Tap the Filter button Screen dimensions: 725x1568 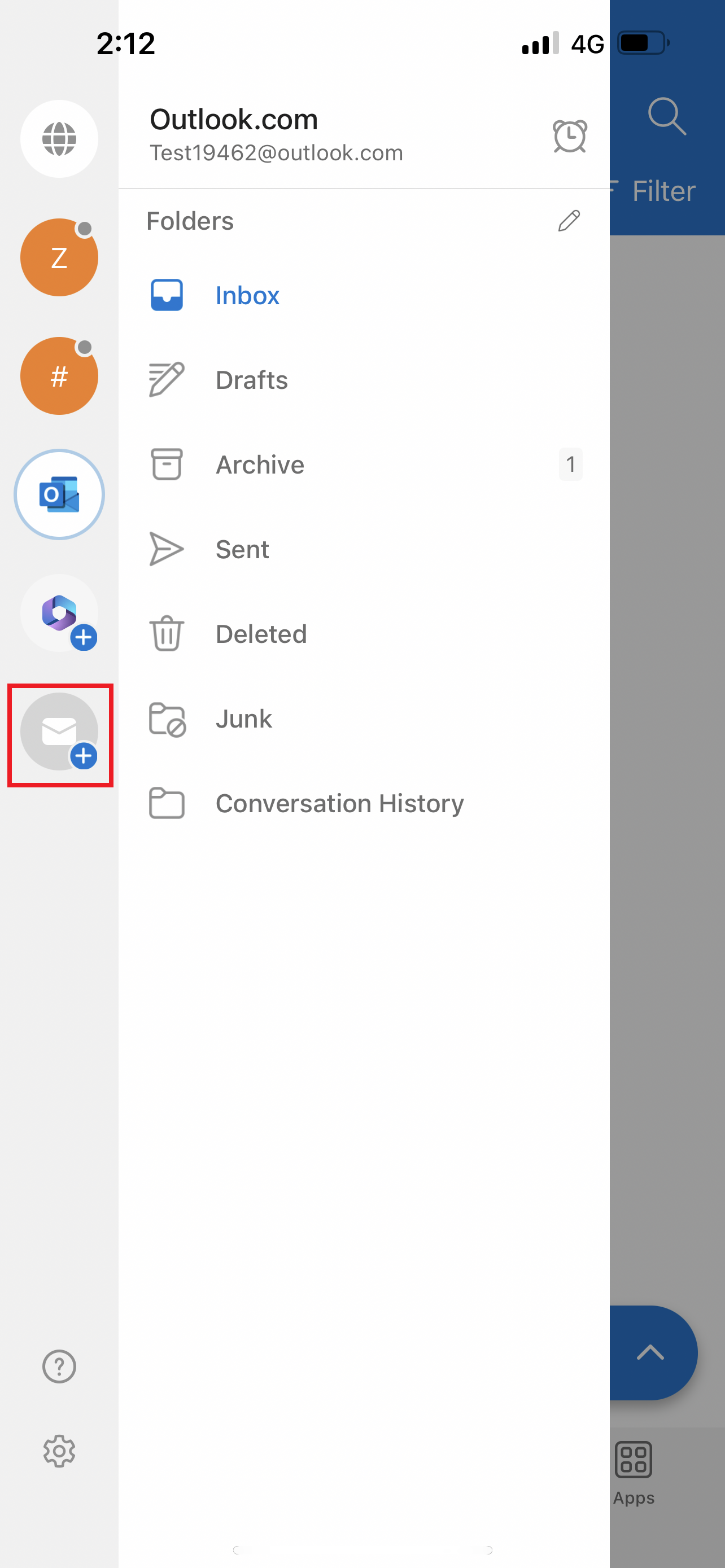click(x=662, y=191)
